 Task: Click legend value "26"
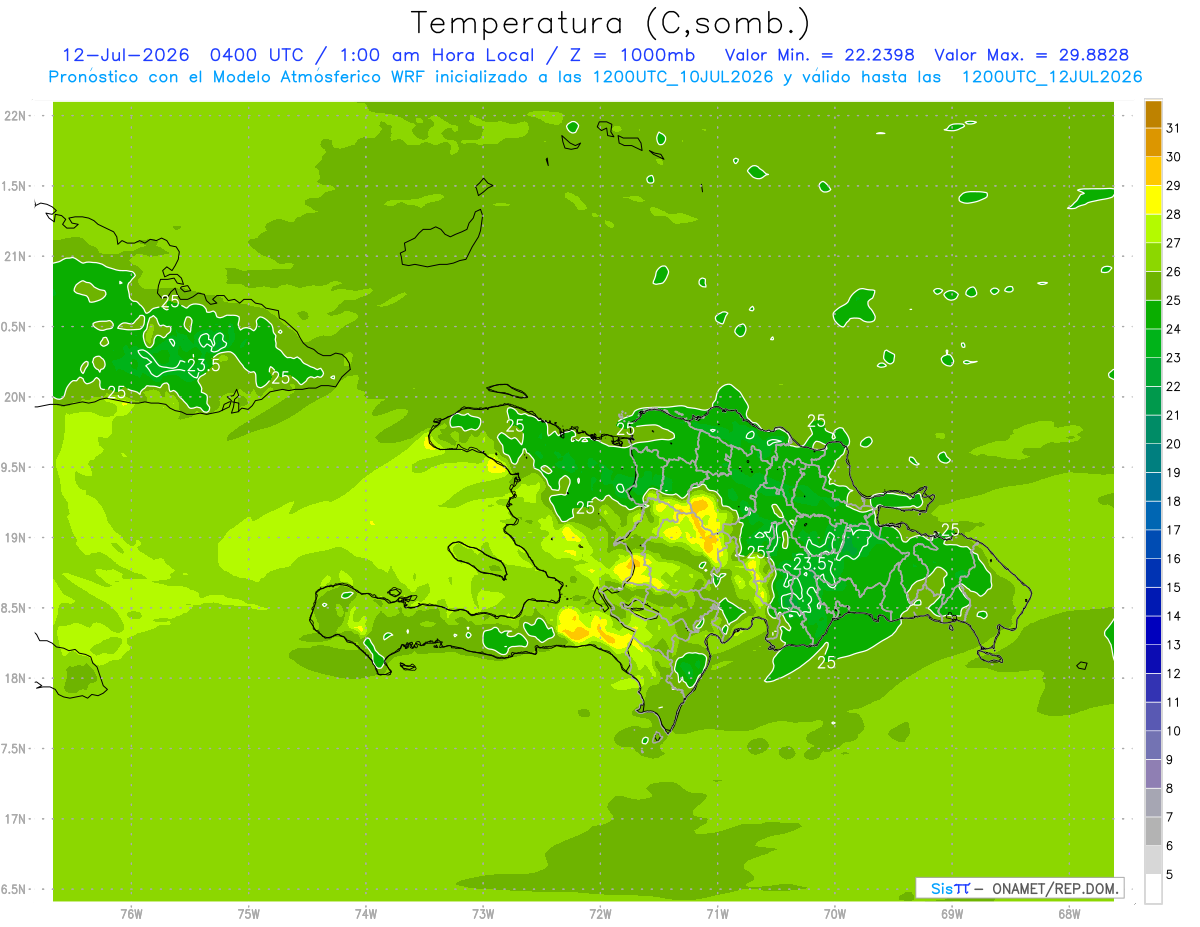[1174, 271]
